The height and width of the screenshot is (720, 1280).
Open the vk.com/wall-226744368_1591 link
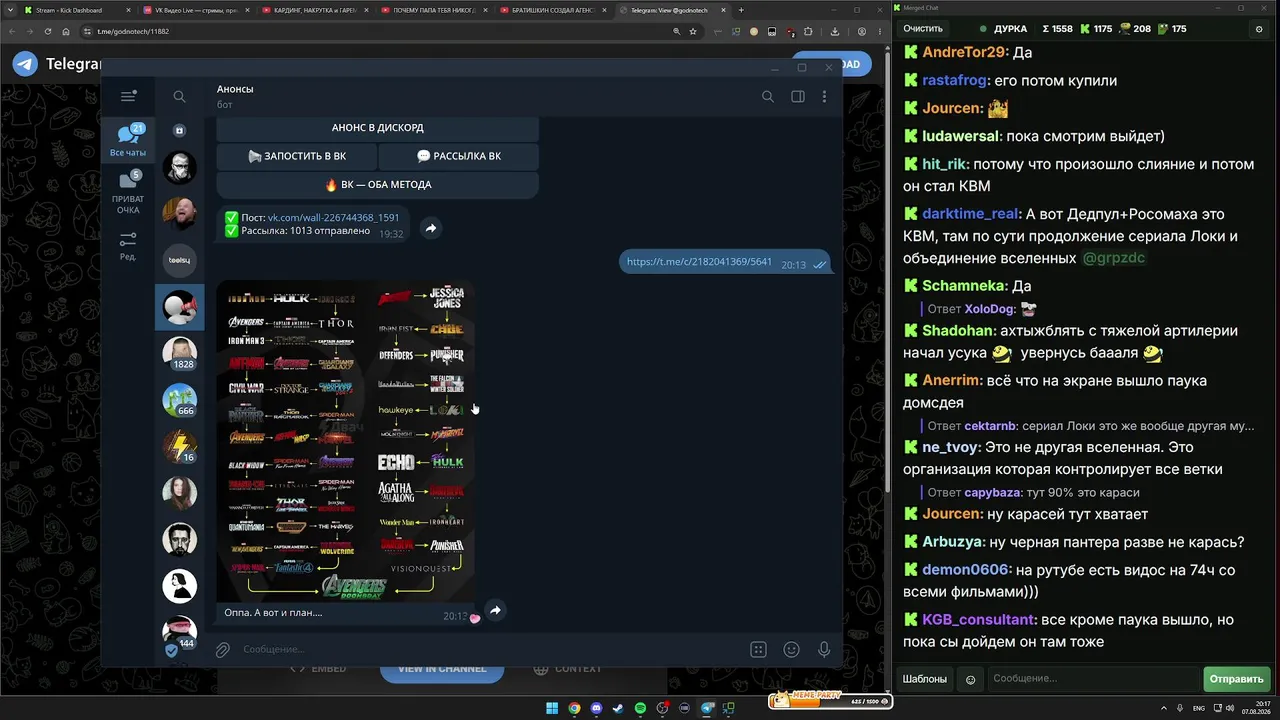pyautogui.click(x=333, y=217)
